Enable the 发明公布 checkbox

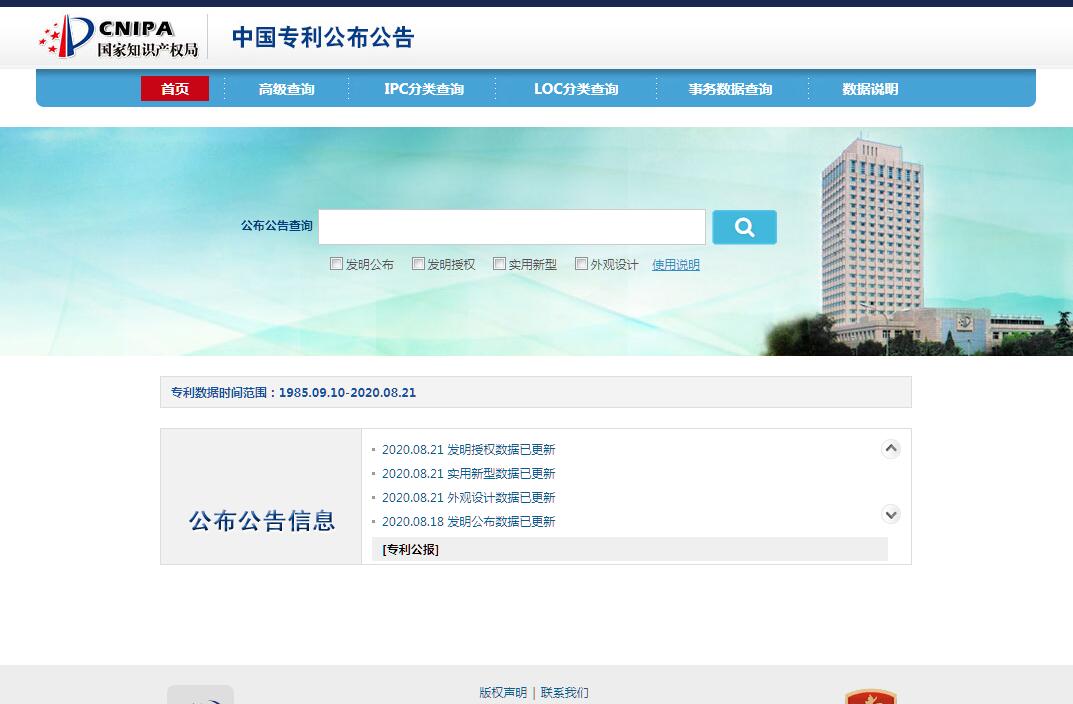coord(337,264)
